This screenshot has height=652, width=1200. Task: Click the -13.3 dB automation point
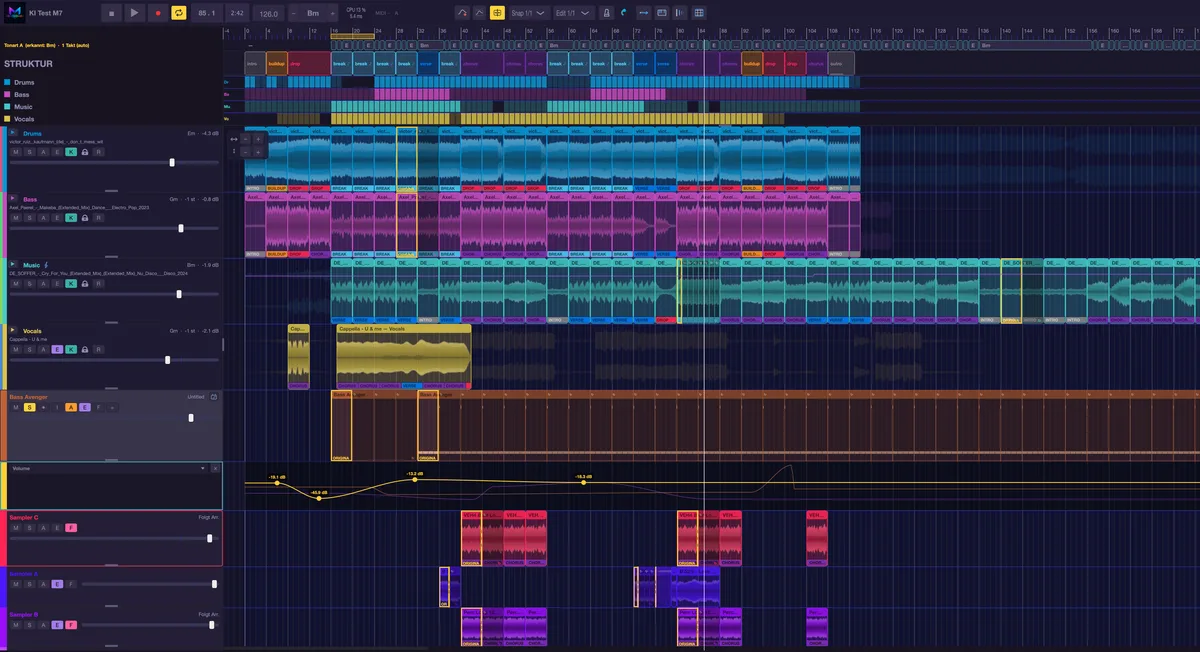(x=416, y=480)
